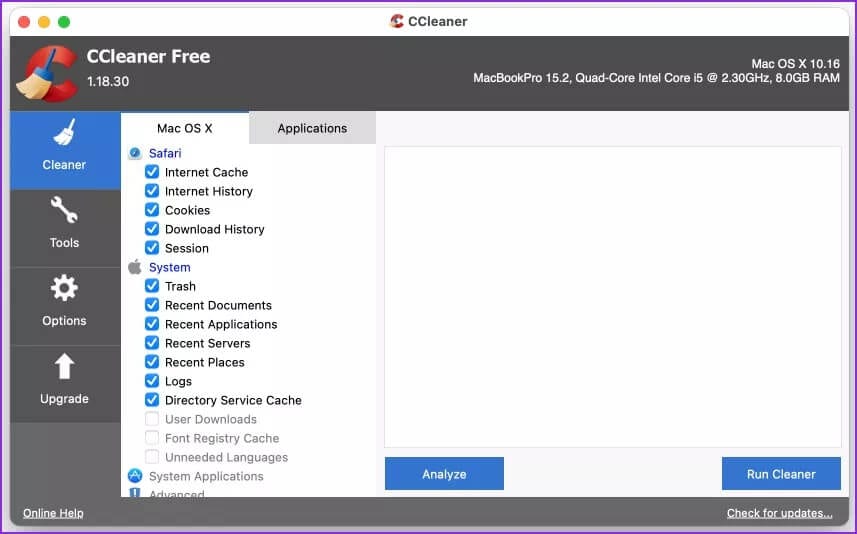The width and height of the screenshot is (857, 534).
Task: Click inside the empty results panel
Action: pos(613,297)
